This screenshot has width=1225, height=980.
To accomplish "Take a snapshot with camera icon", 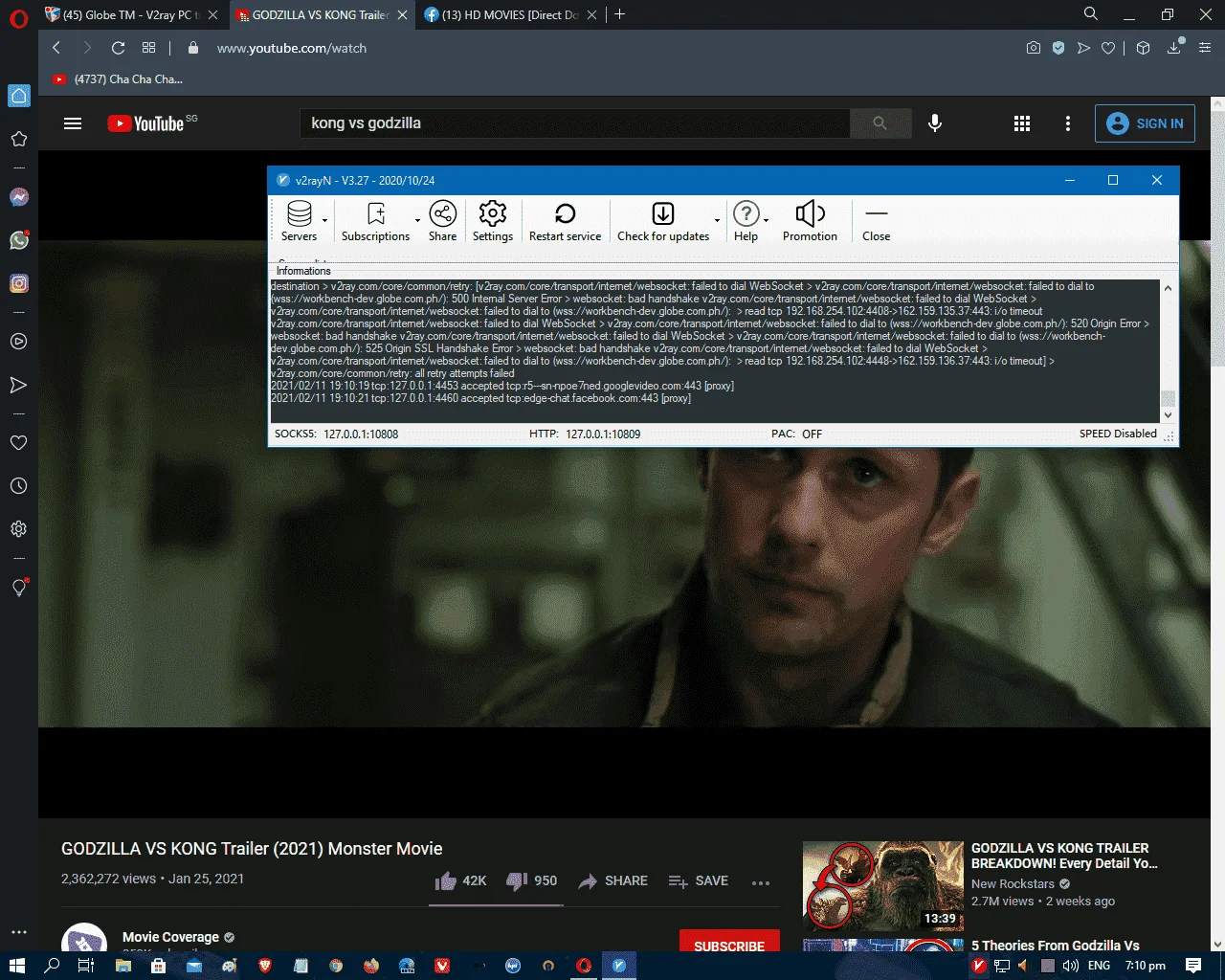I will click(1034, 48).
